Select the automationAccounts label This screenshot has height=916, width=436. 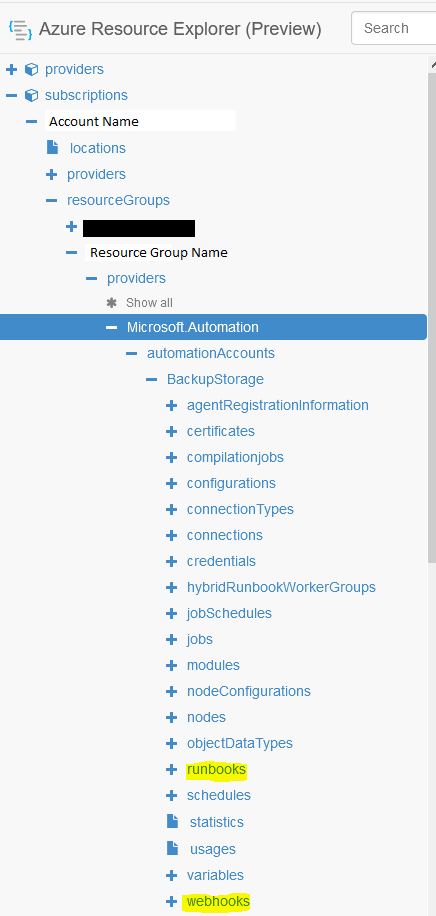point(210,353)
